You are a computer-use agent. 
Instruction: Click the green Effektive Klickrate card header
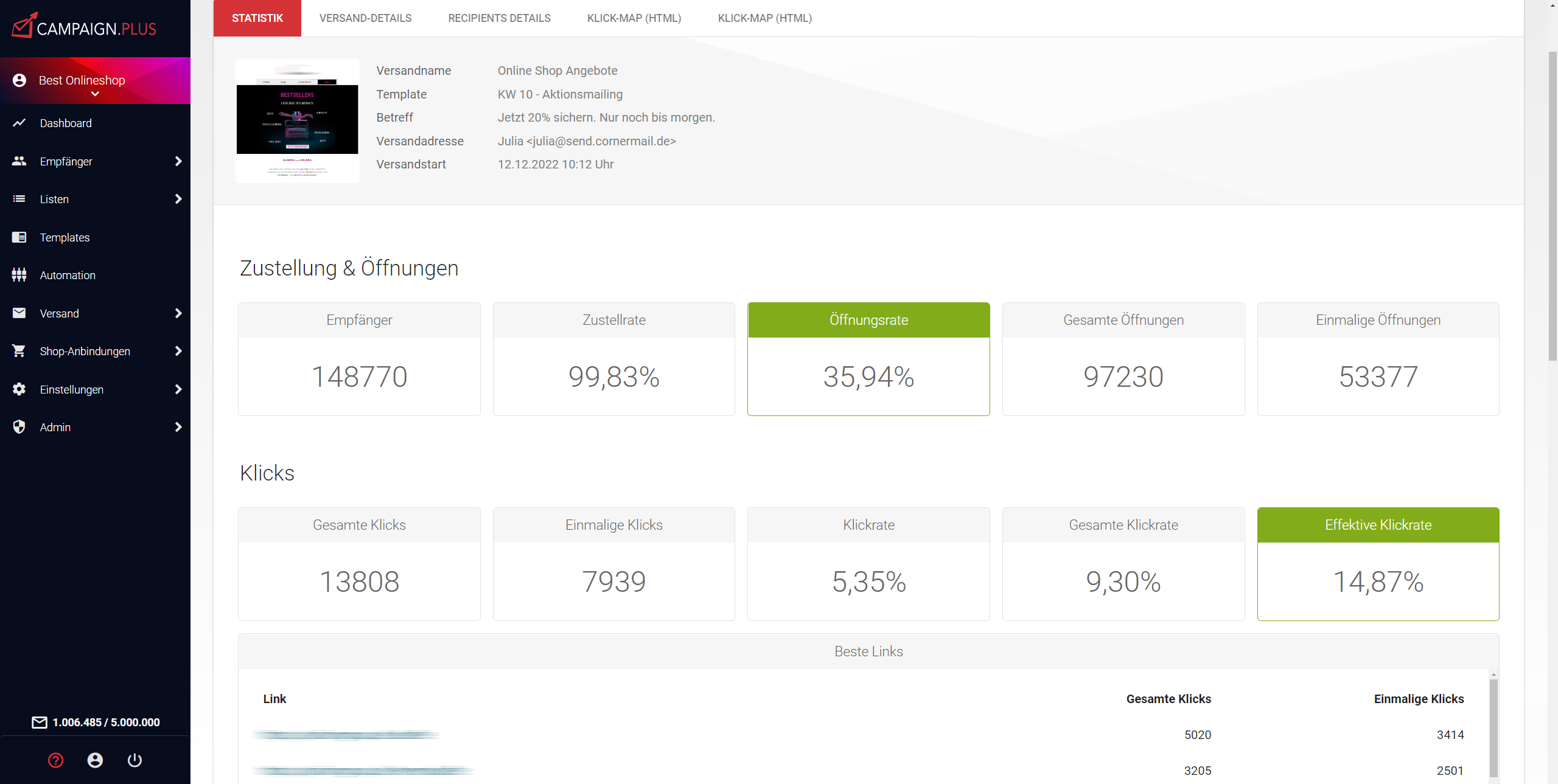[1378, 525]
